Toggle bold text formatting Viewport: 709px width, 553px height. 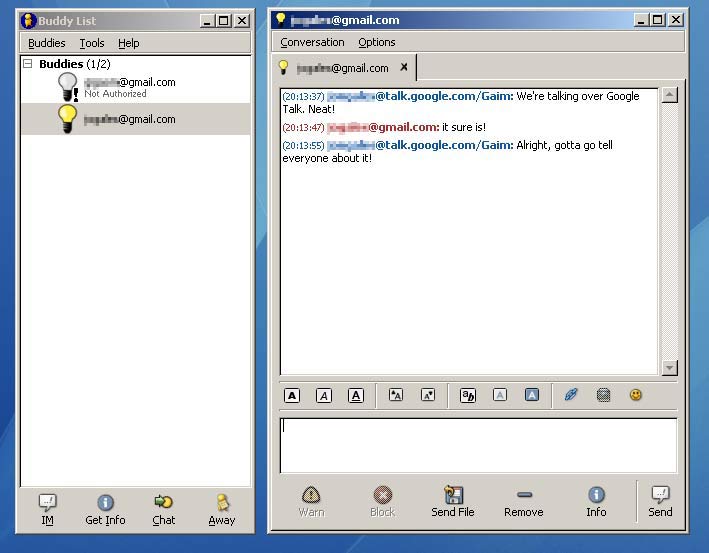292,396
